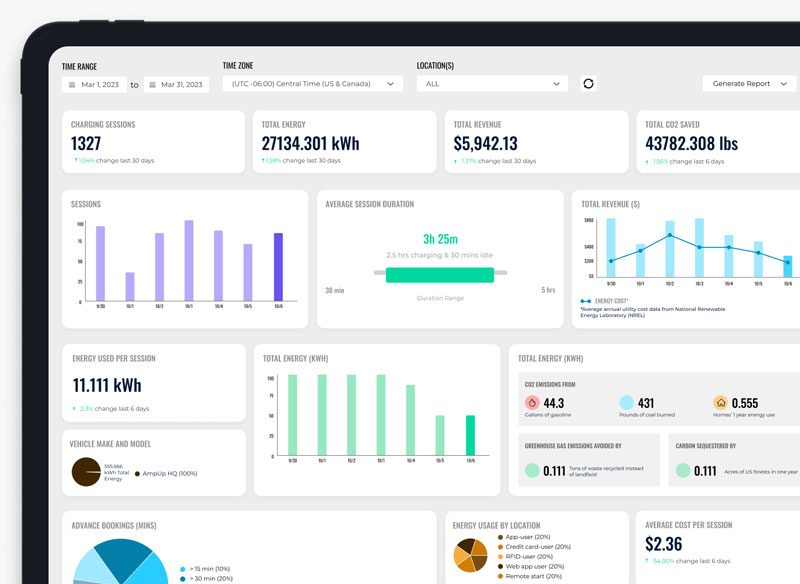
Task: Click the brown Vehicle Make and Model pie
Action: click(86, 472)
